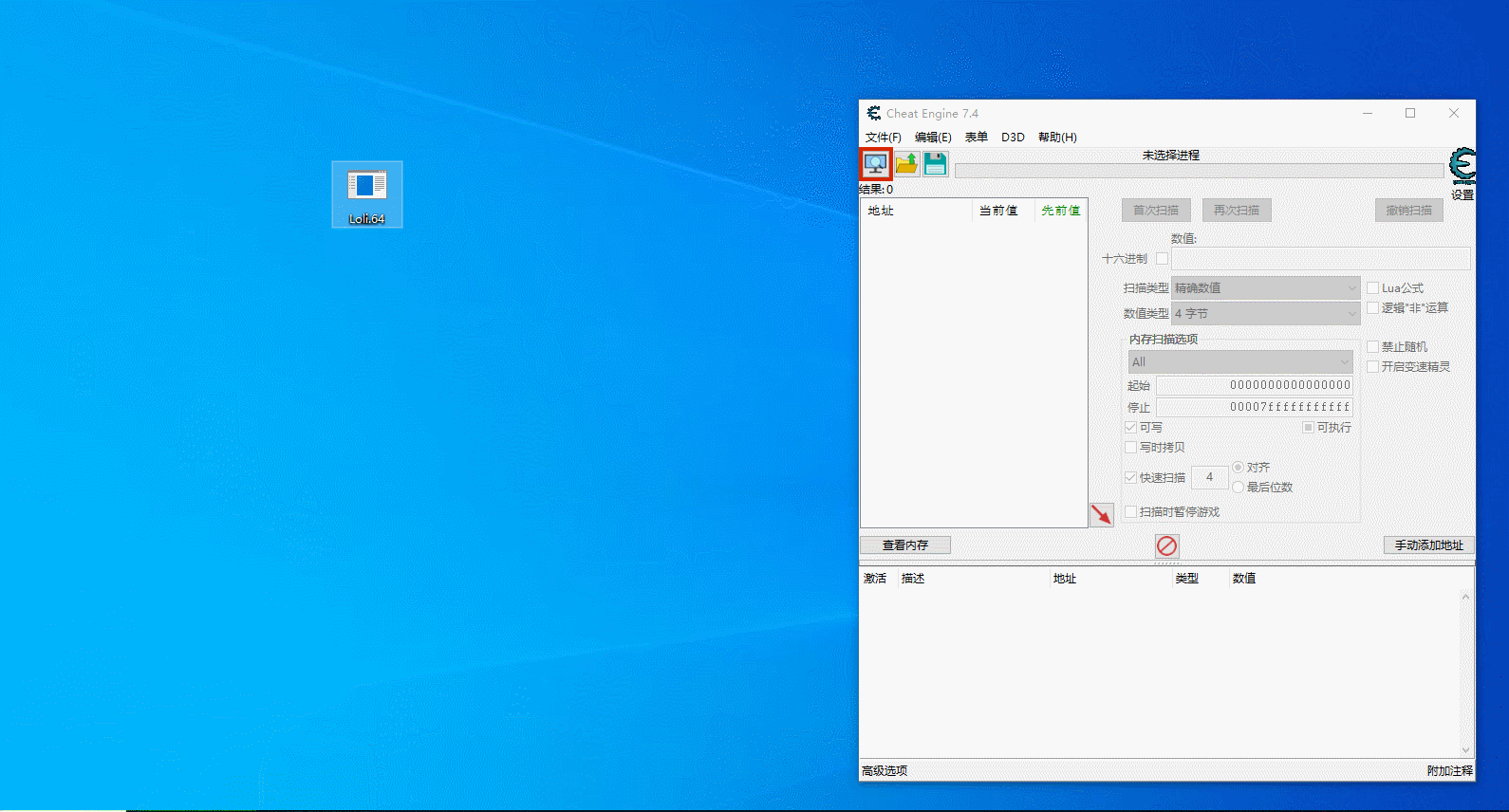The image size is (1509, 812).
Task: Click 数值 column header in address table
Action: click(x=1244, y=579)
